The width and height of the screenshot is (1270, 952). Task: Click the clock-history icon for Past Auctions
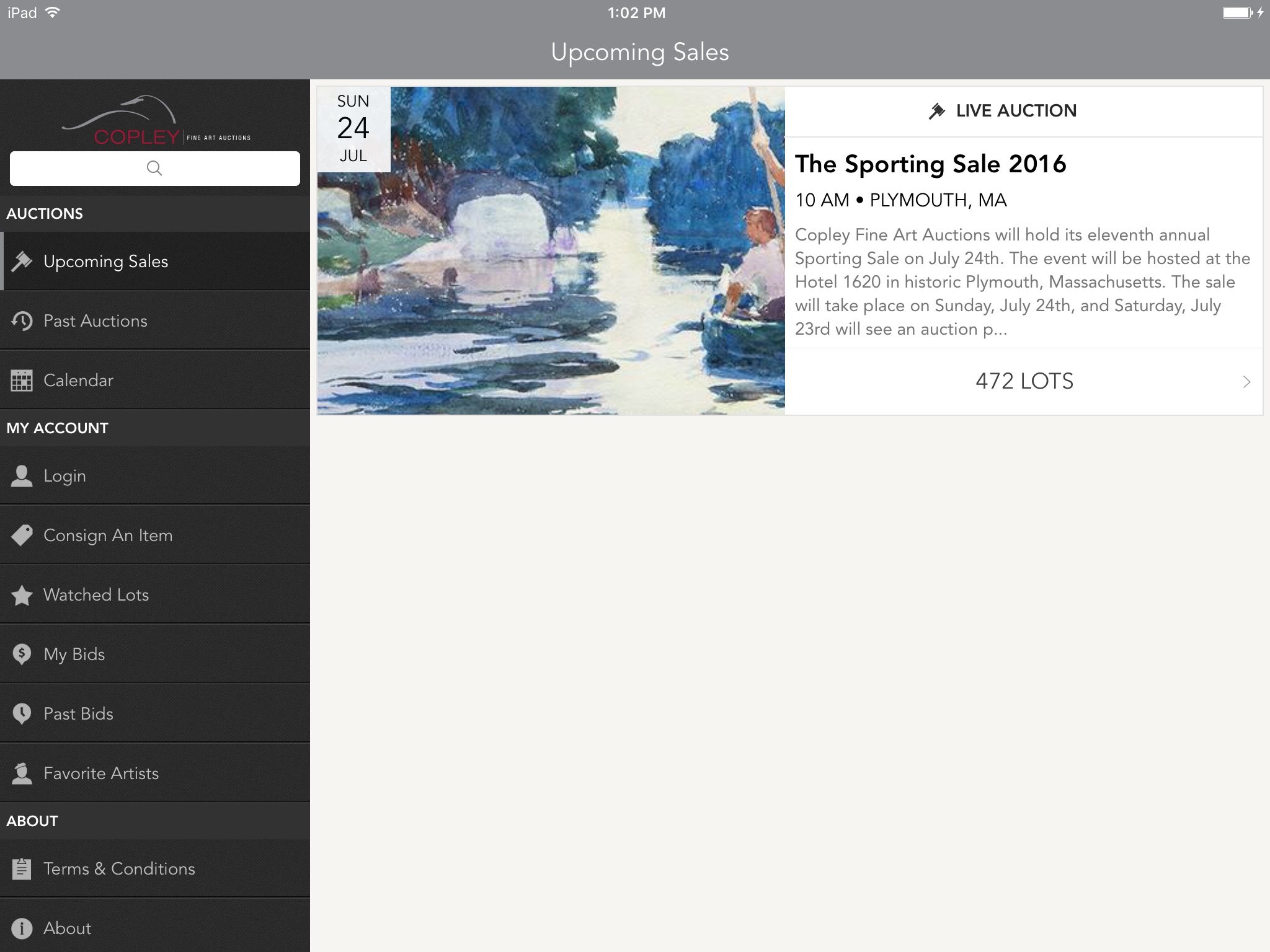pyautogui.click(x=22, y=321)
